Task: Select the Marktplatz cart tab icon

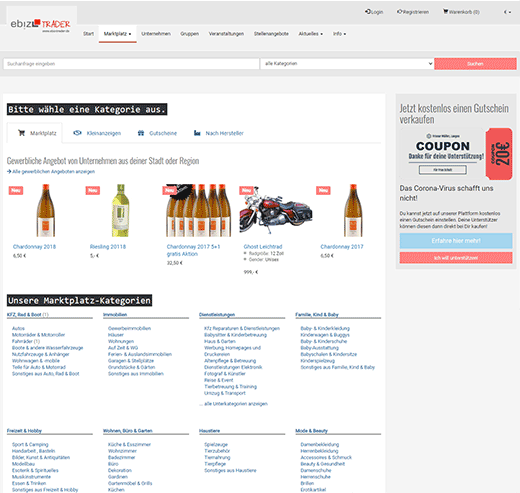Action: coord(22,133)
